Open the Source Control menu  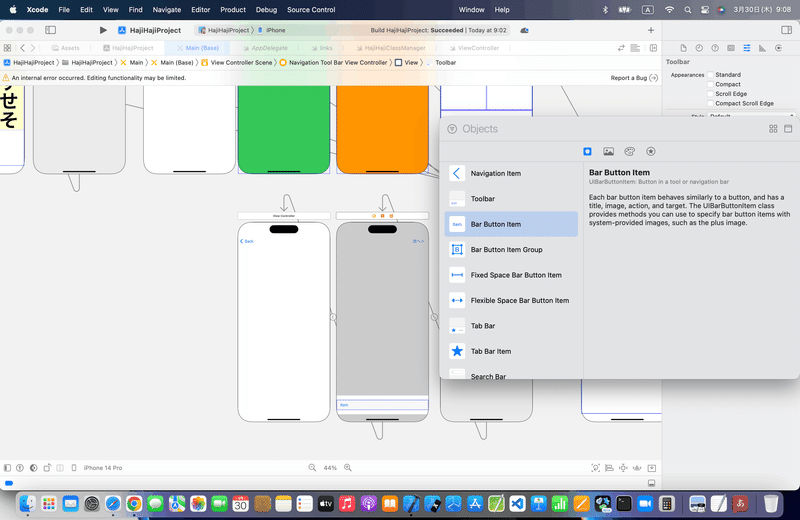pos(311,10)
